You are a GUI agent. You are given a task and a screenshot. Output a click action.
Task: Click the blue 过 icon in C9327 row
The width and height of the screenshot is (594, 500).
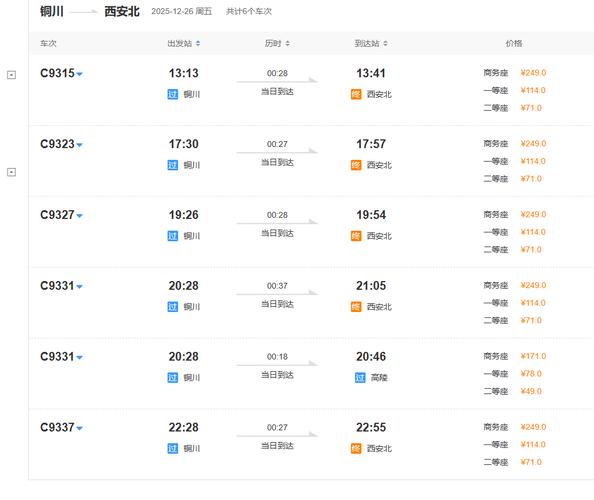click(172, 236)
